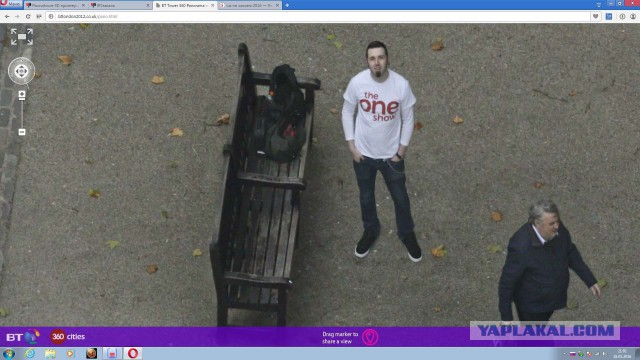
Task: Switch to the fourth browser tab
Action: [x=249, y=5]
